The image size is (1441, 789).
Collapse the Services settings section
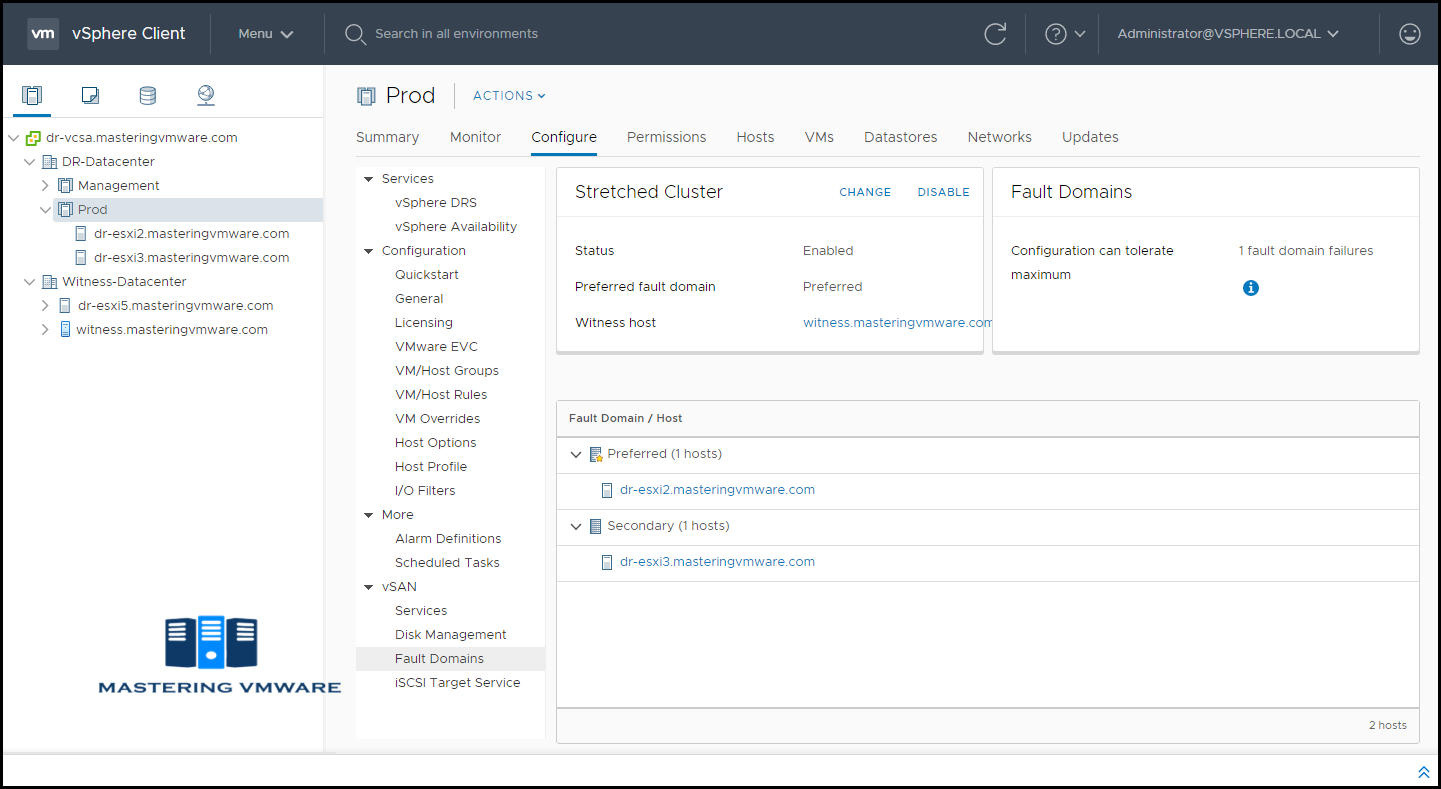point(368,179)
